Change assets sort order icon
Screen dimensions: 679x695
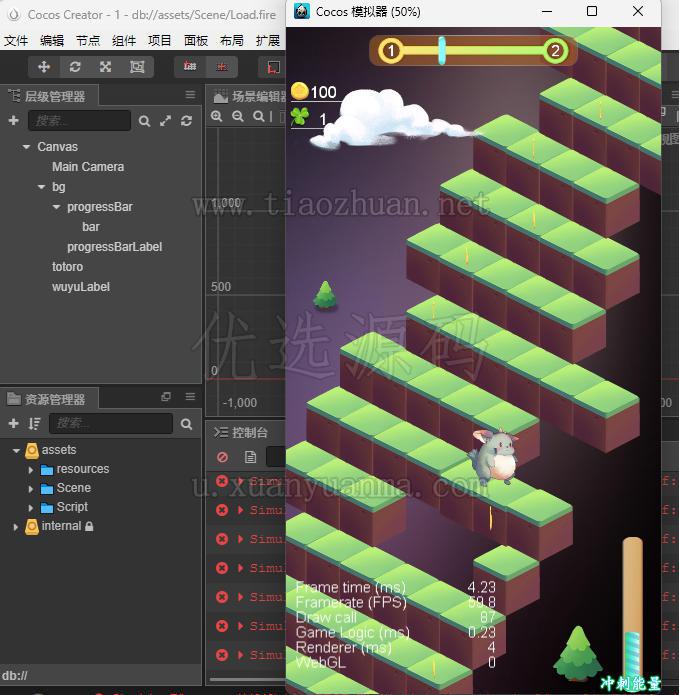click(x=35, y=424)
